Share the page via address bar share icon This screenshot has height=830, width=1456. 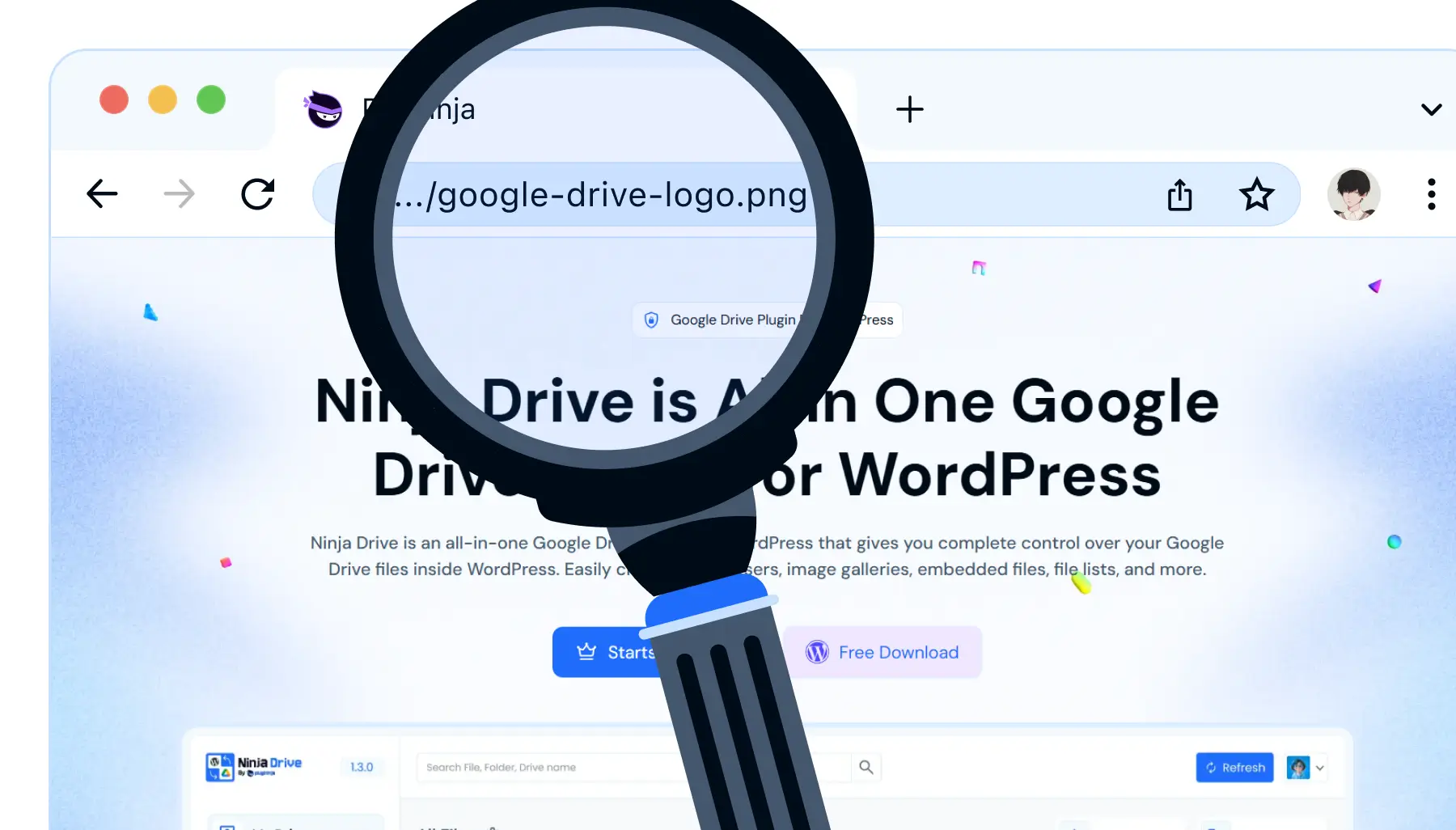1180,195
